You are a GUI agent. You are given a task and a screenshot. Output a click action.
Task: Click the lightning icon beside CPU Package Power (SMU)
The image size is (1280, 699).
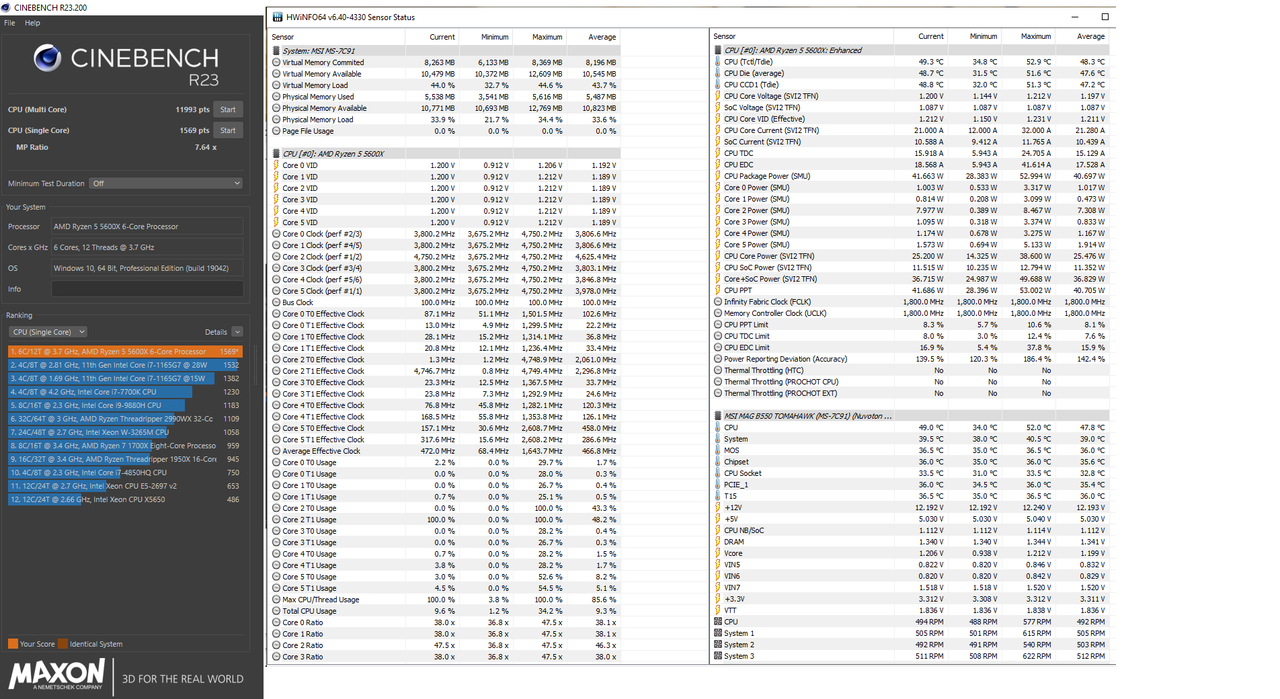pos(718,176)
